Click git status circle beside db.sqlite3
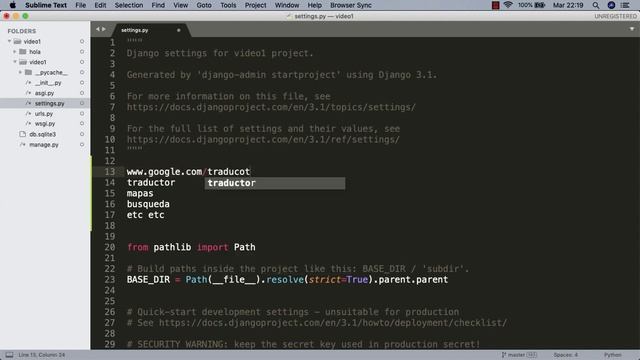The height and width of the screenshot is (360, 640). click(x=82, y=134)
